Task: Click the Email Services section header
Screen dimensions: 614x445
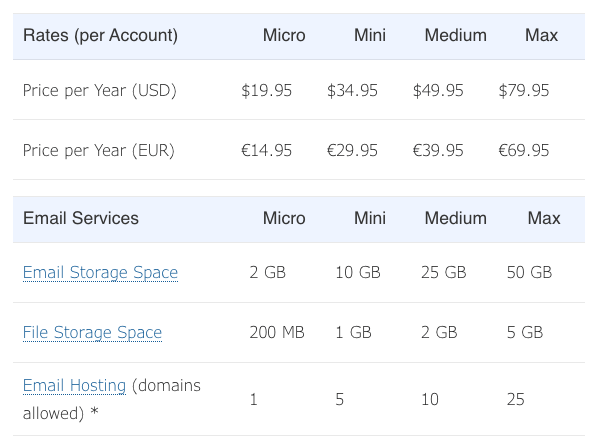Action: click(x=81, y=218)
